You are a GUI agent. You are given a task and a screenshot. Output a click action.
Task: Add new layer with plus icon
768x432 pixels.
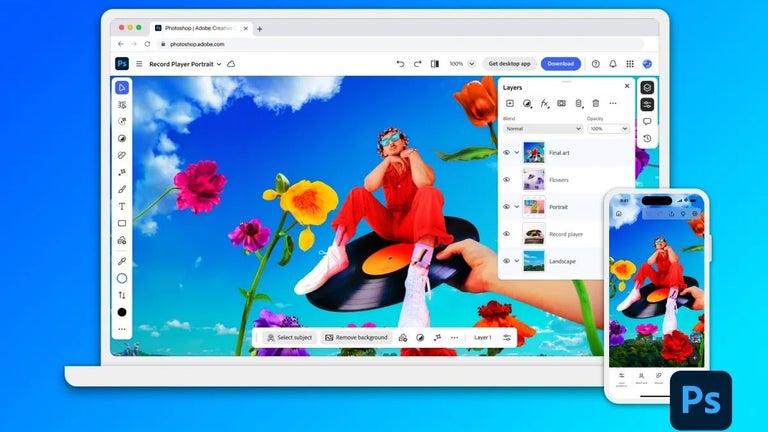509,103
